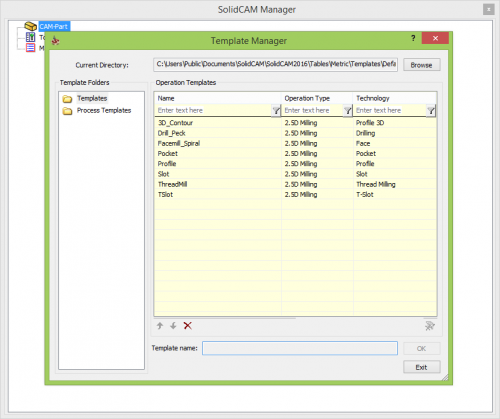The height and width of the screenshot is (419, 500).
Task: Select the Slot template name
Action: pos(164,174)
